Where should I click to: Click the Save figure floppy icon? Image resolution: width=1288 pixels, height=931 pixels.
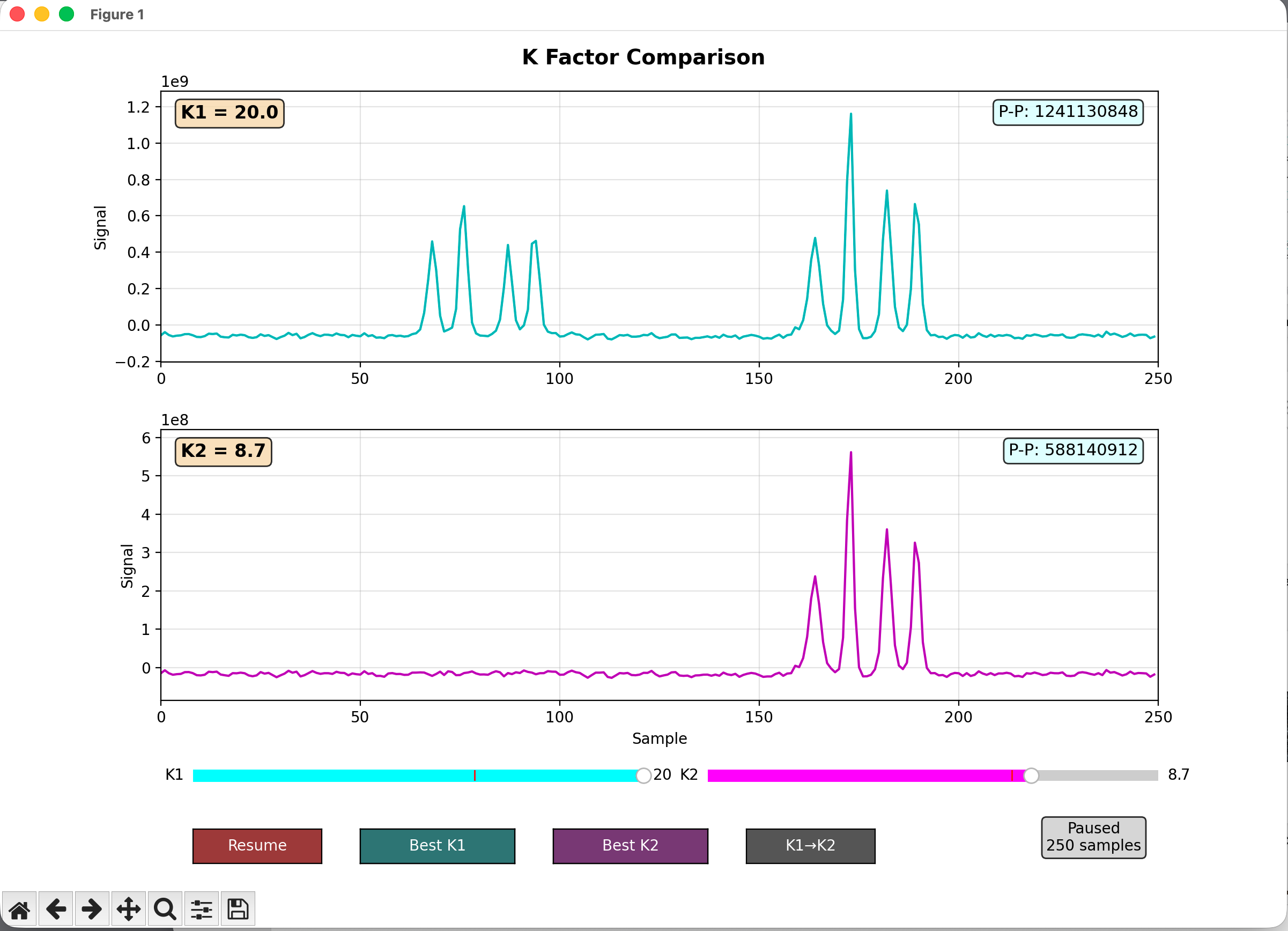[x=238, y=909]
